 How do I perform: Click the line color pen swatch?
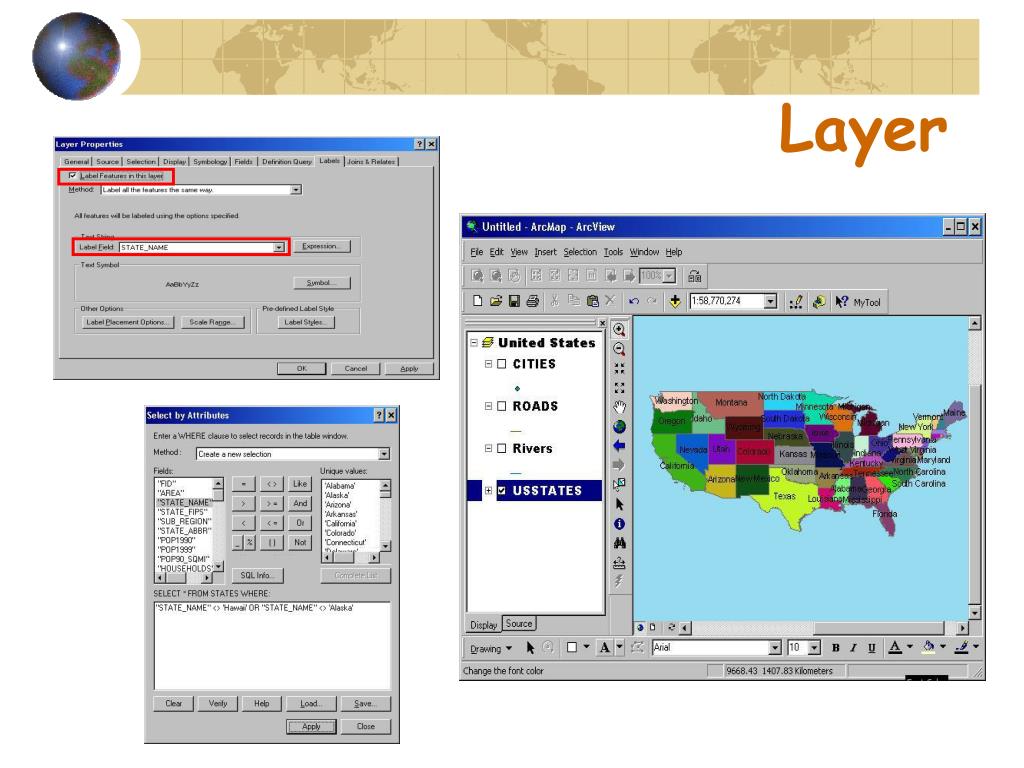pos(961,647)
